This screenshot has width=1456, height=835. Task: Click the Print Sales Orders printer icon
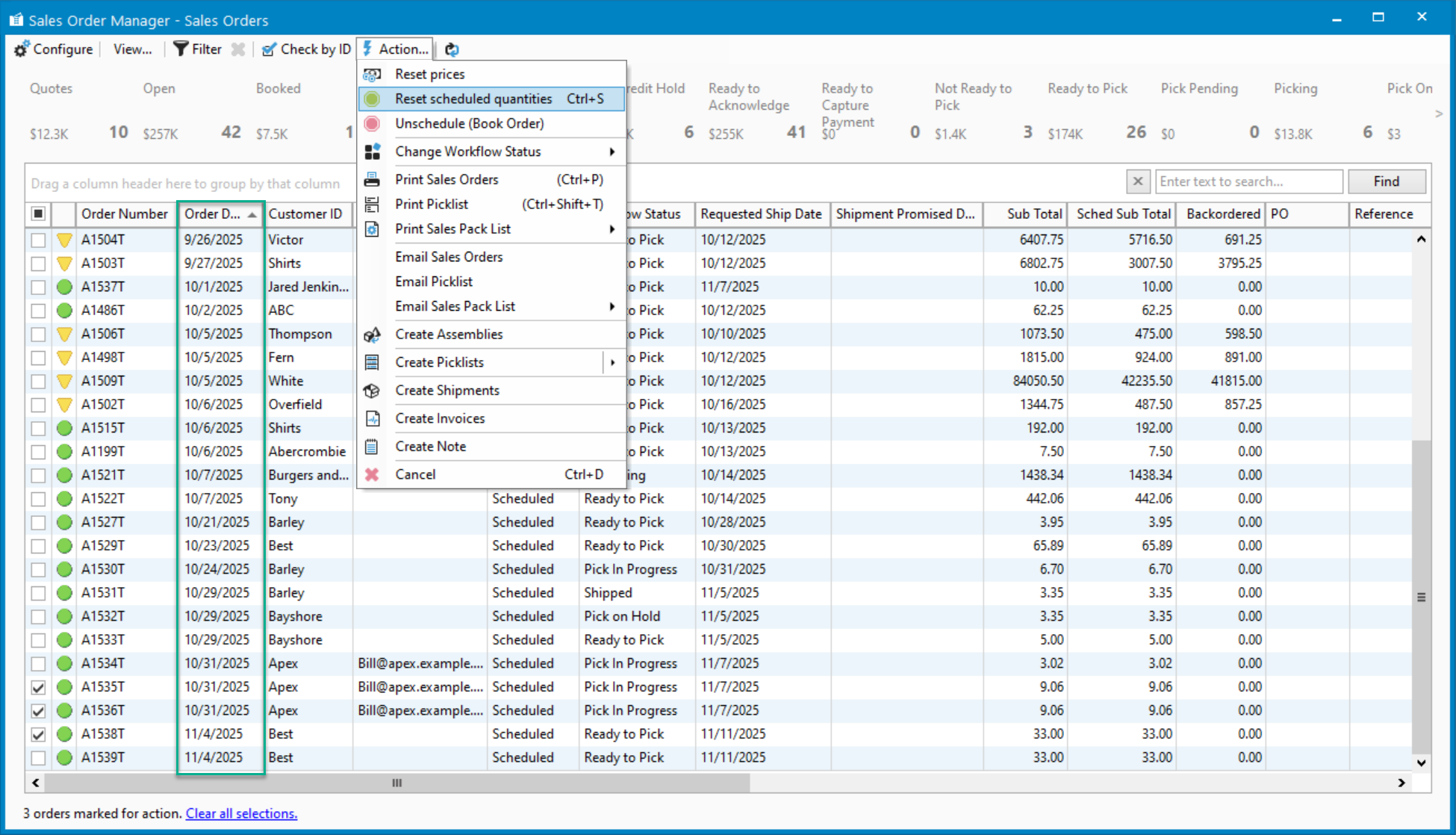(x=372, y=179)
